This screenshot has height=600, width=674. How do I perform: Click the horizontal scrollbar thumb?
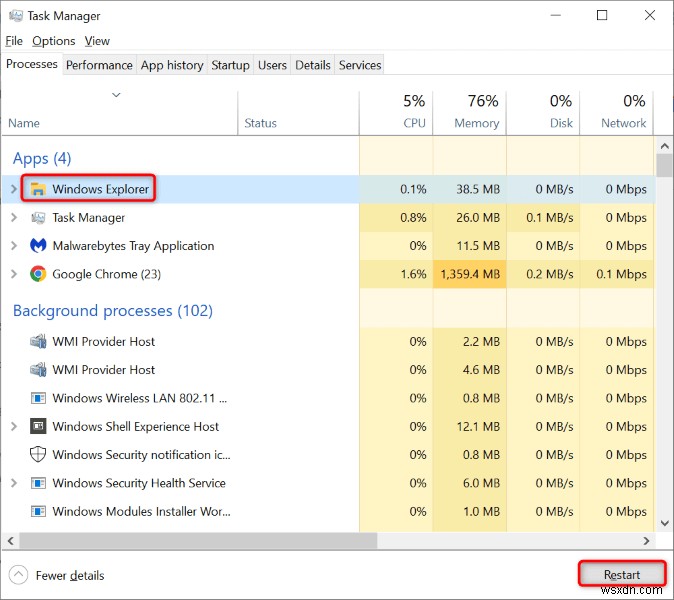click(x=198, y=541)
